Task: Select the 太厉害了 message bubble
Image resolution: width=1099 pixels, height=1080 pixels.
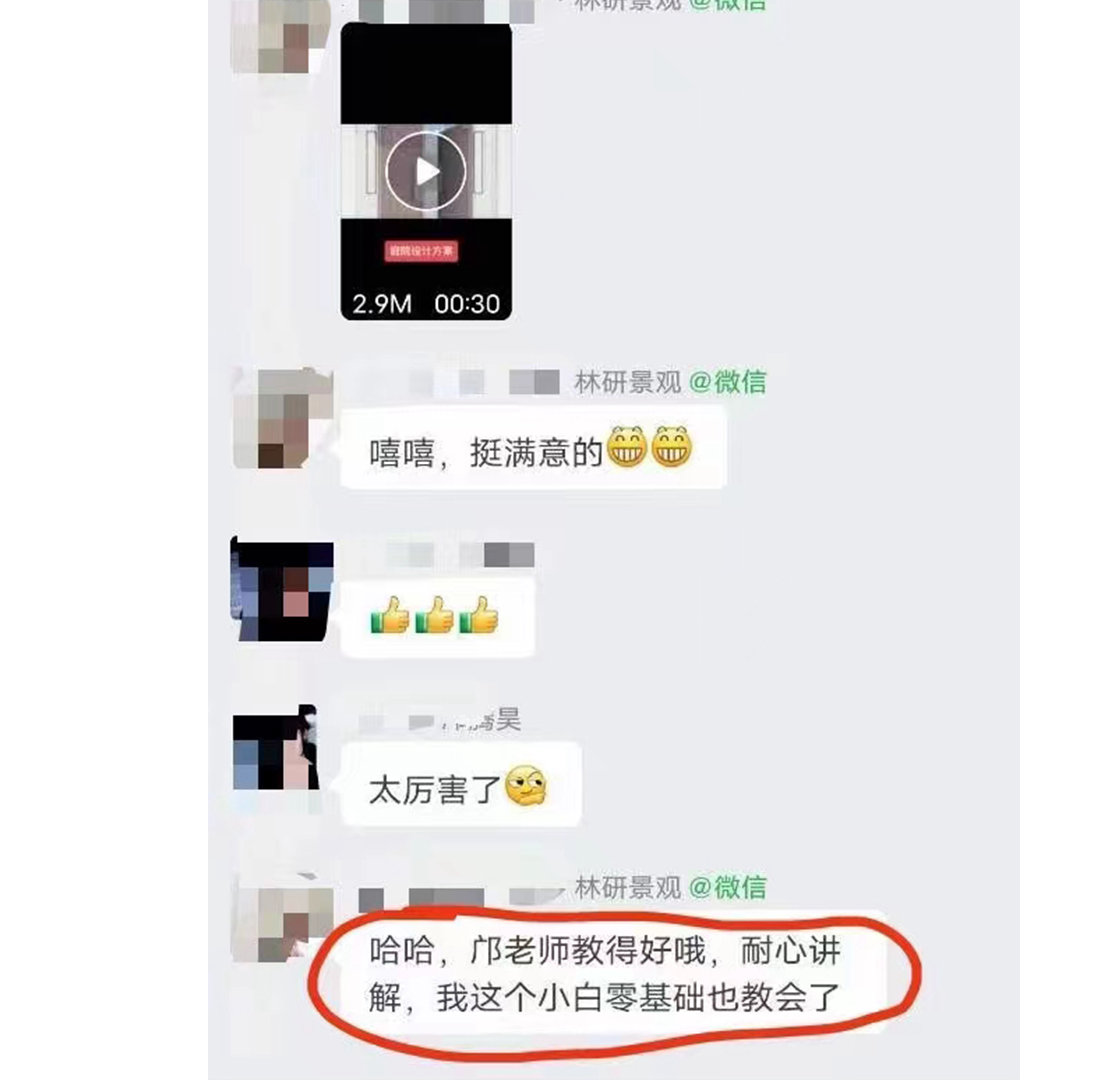Action: click(461, 785)
